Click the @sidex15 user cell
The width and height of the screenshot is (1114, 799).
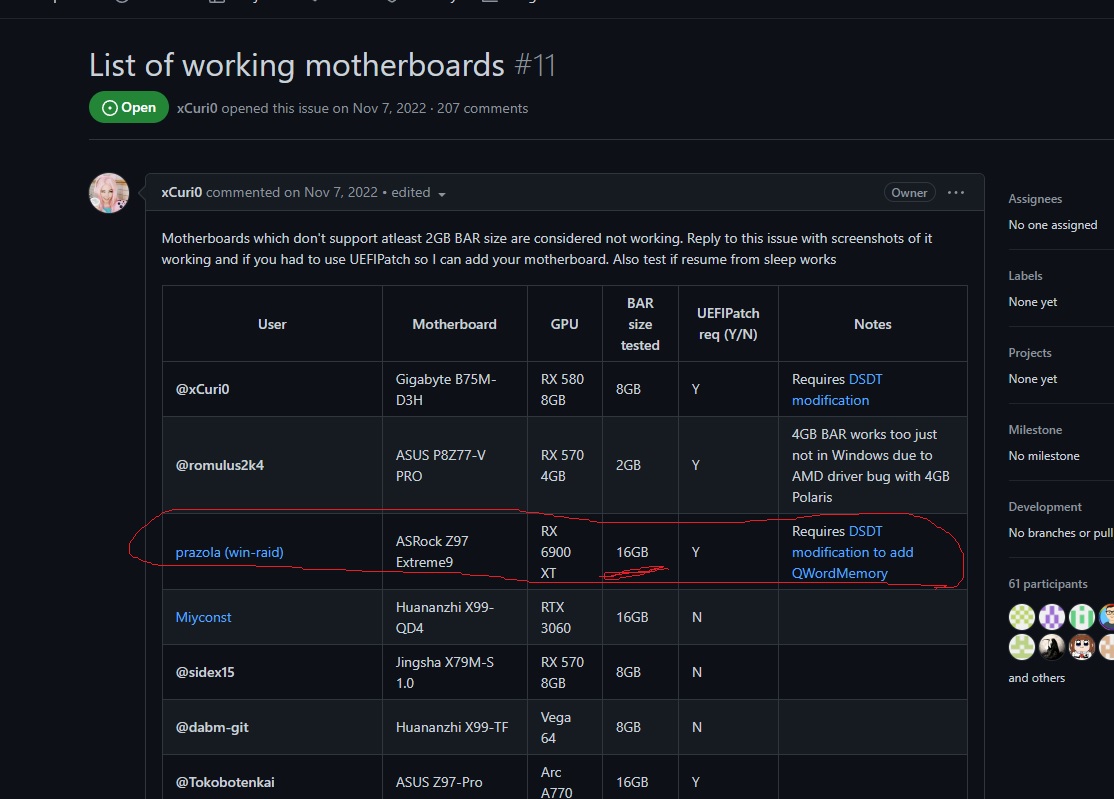[272, 672]
